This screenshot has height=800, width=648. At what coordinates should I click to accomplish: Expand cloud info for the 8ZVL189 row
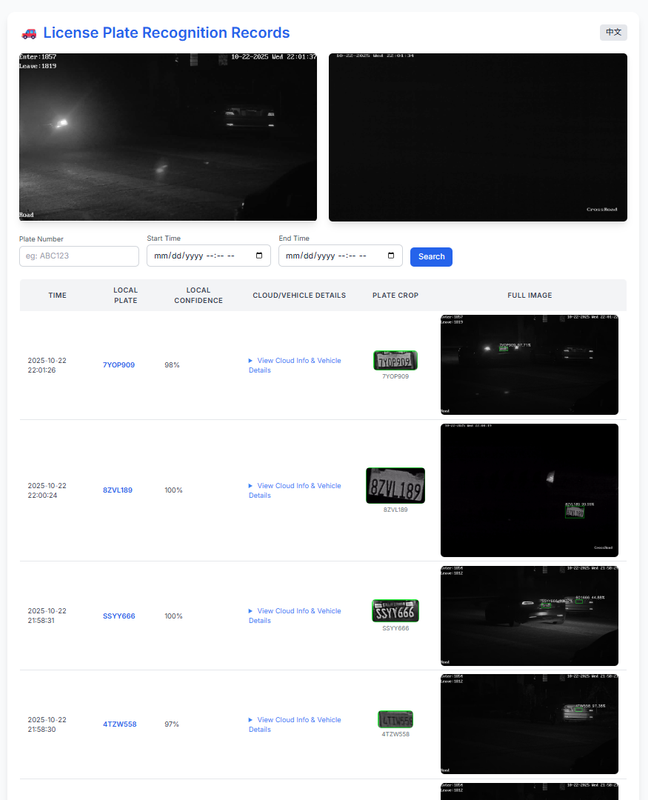pyautogui.click(x=295, y=490)
